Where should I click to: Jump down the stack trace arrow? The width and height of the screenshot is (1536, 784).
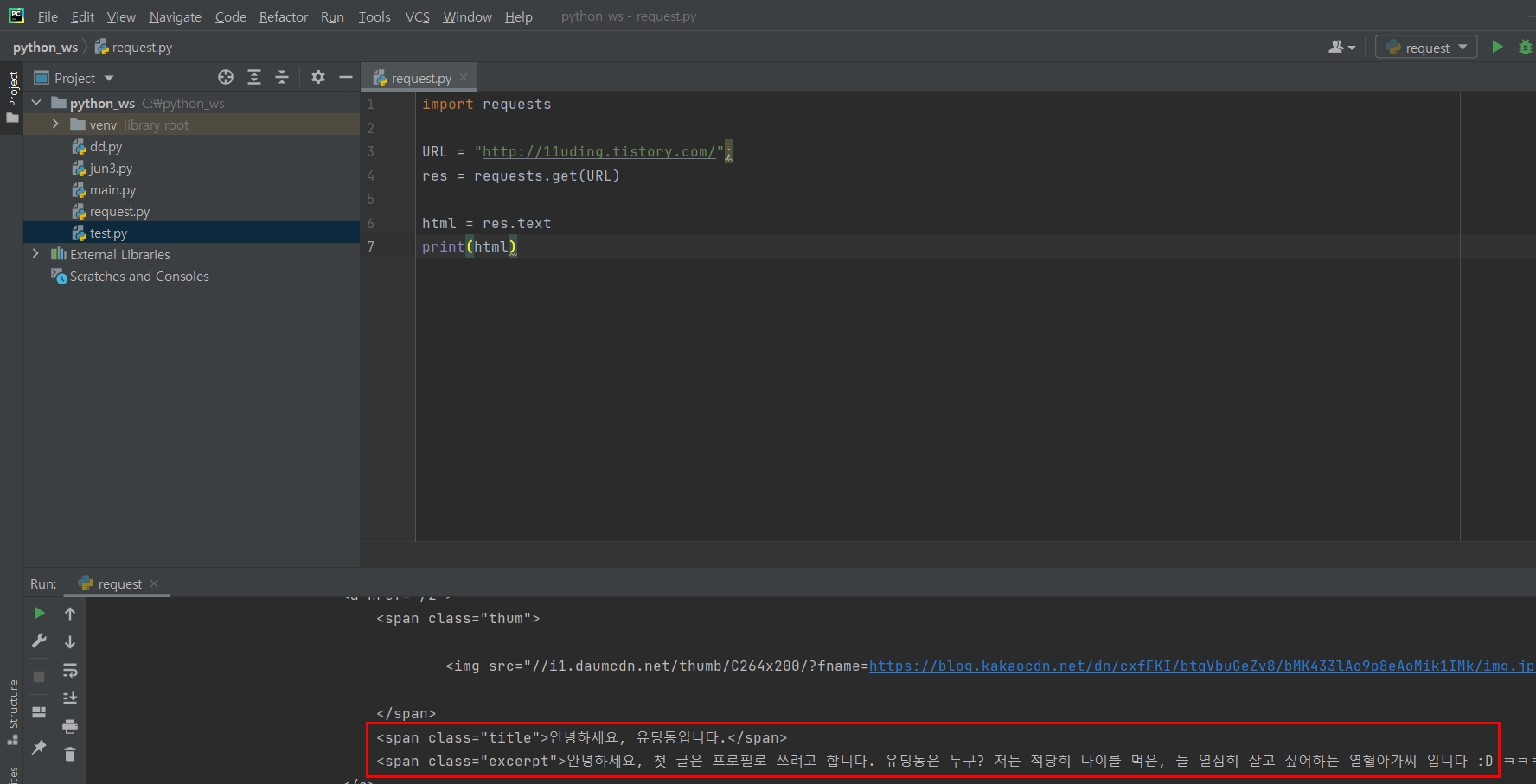70,642
